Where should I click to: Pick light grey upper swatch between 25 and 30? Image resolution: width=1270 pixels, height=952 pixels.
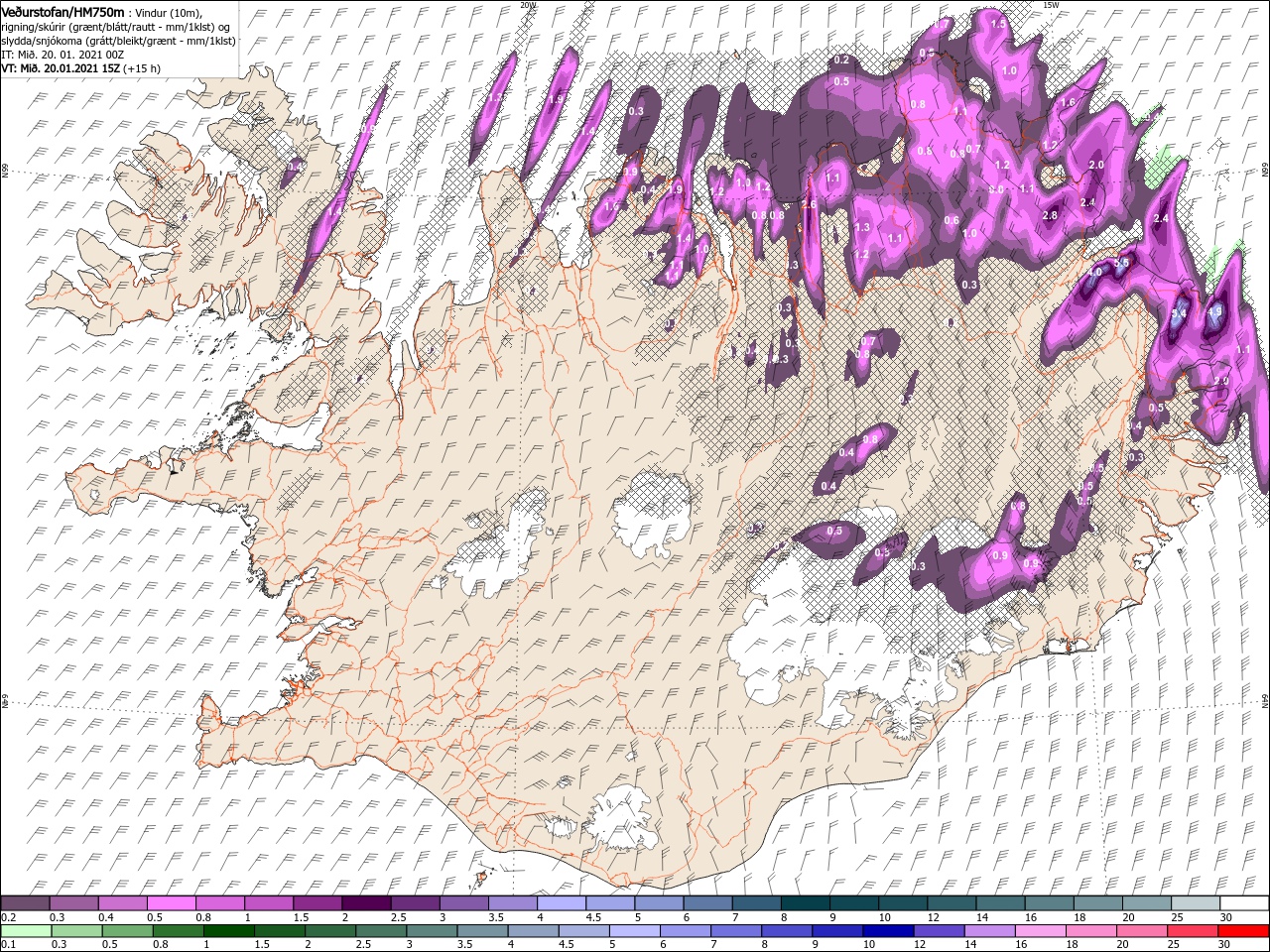[1197, 902]
